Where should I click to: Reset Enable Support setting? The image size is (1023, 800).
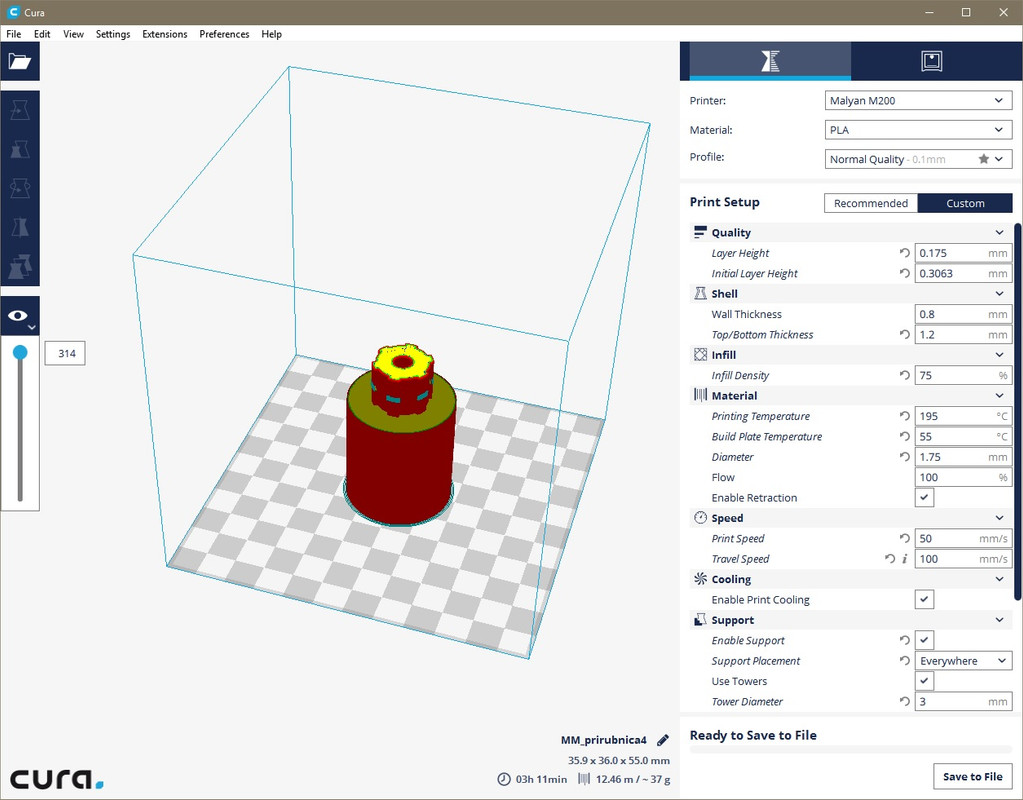pyautogui.click(x=904, y=640)
